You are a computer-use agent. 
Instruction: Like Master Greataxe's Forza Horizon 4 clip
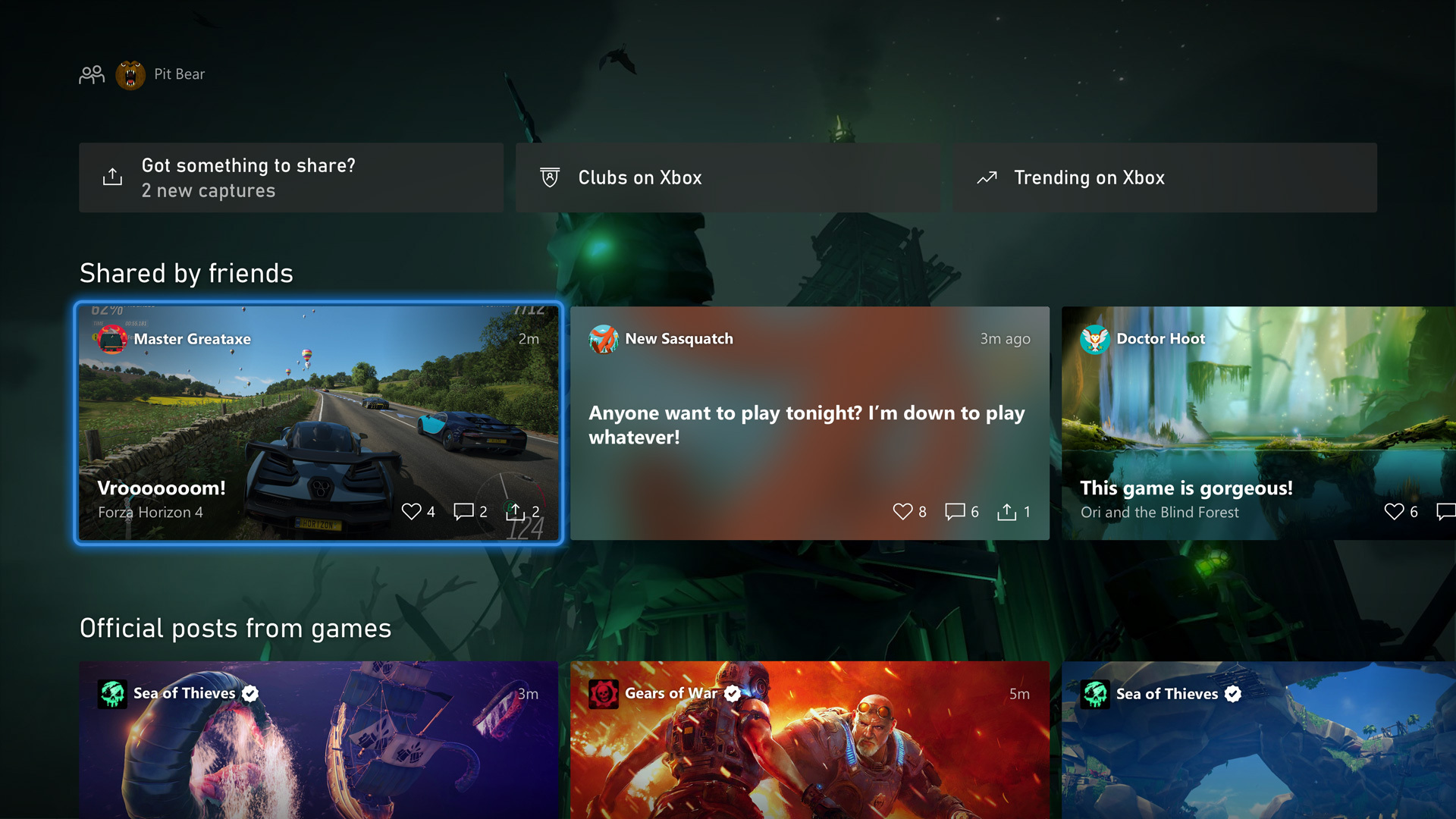click(413, 511)
